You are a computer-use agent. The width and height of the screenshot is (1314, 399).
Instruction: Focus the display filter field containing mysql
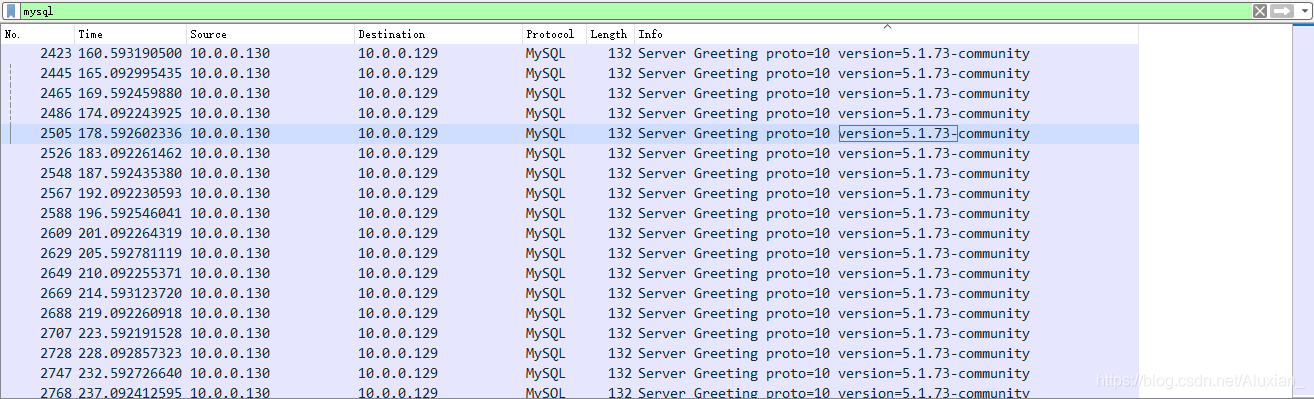point(635,11)
